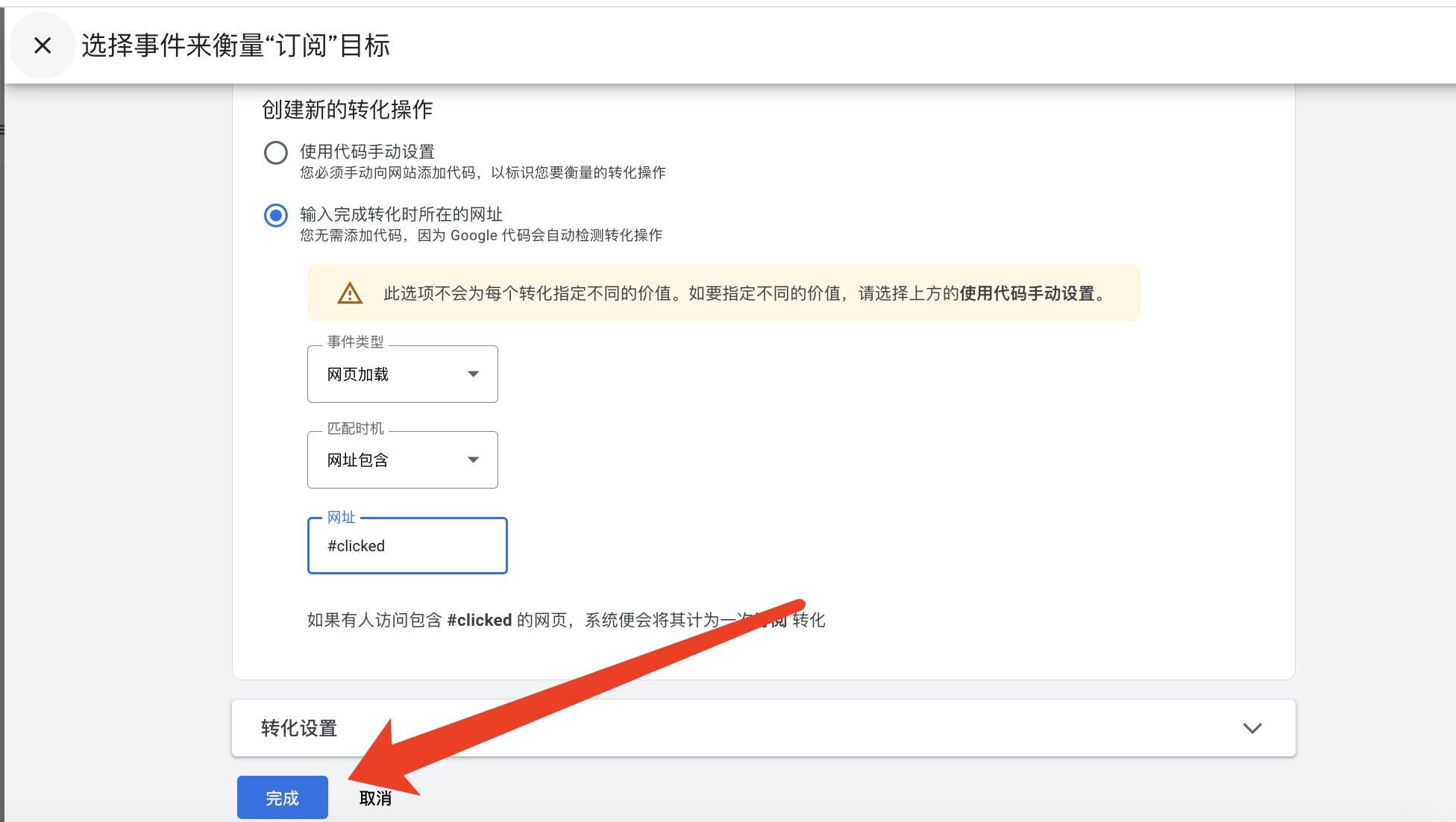This screenshot has width=1456, height=822.
Task: Expand the 转化设置 section chevron
Action: (x=1252, y=728)
